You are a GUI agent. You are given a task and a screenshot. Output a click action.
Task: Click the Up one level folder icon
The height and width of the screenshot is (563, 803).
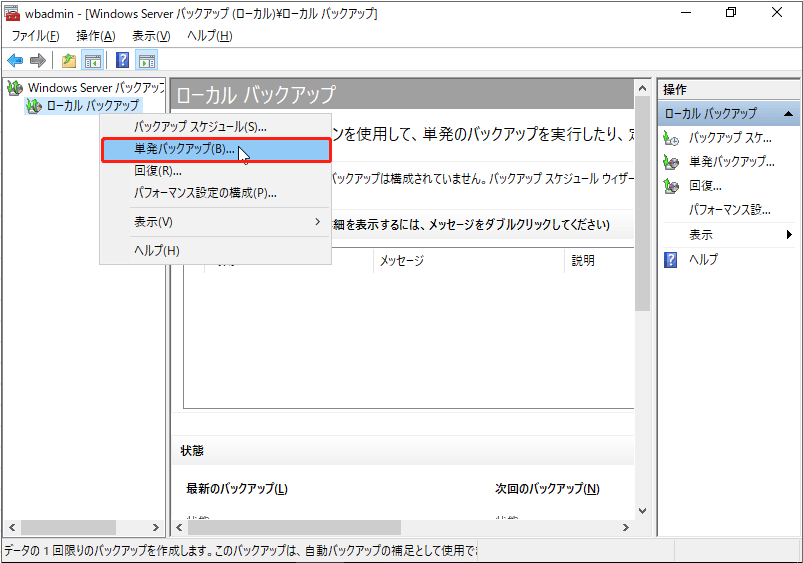tap(69, 60)
